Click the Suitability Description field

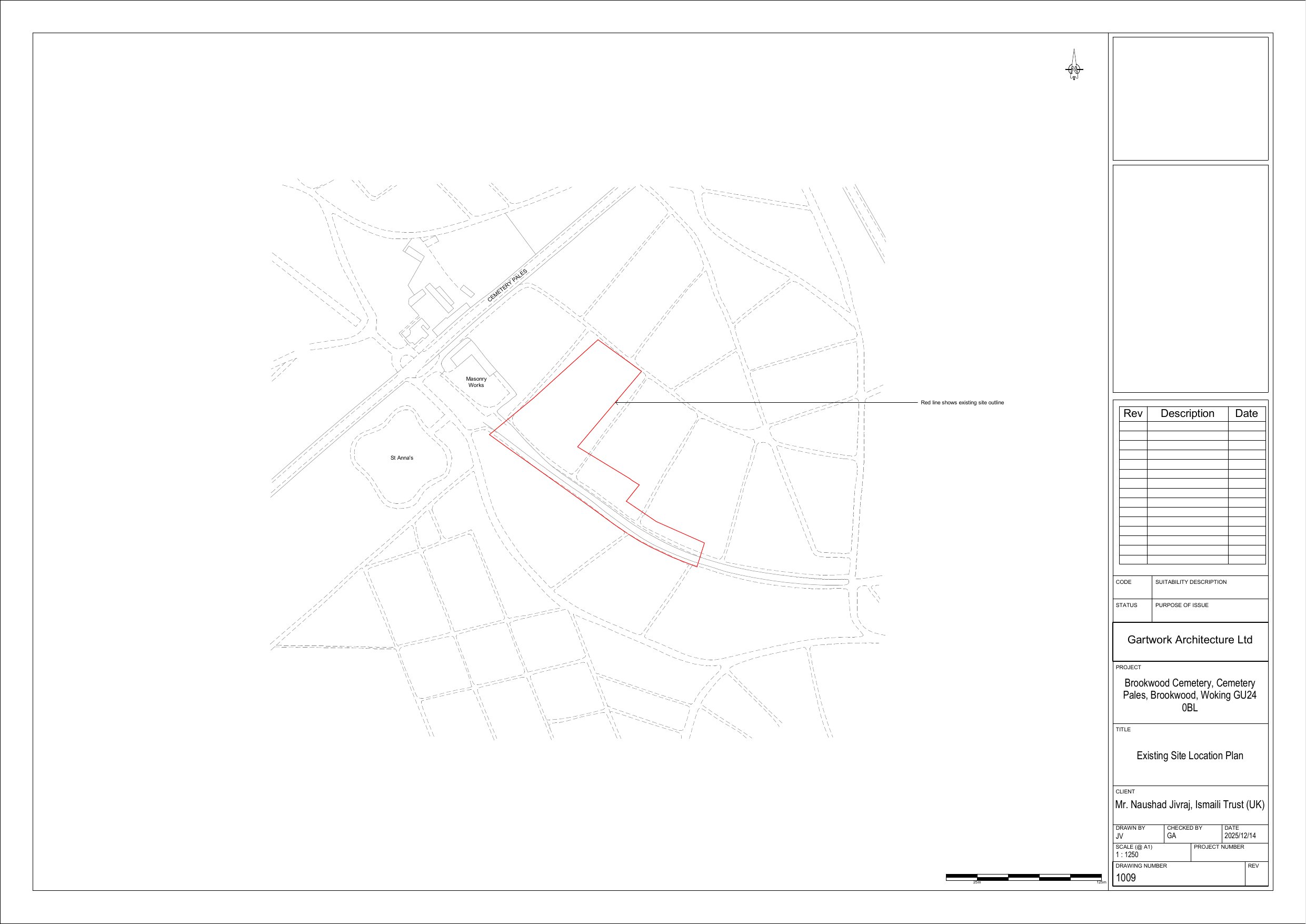[x=1191, y=582]
